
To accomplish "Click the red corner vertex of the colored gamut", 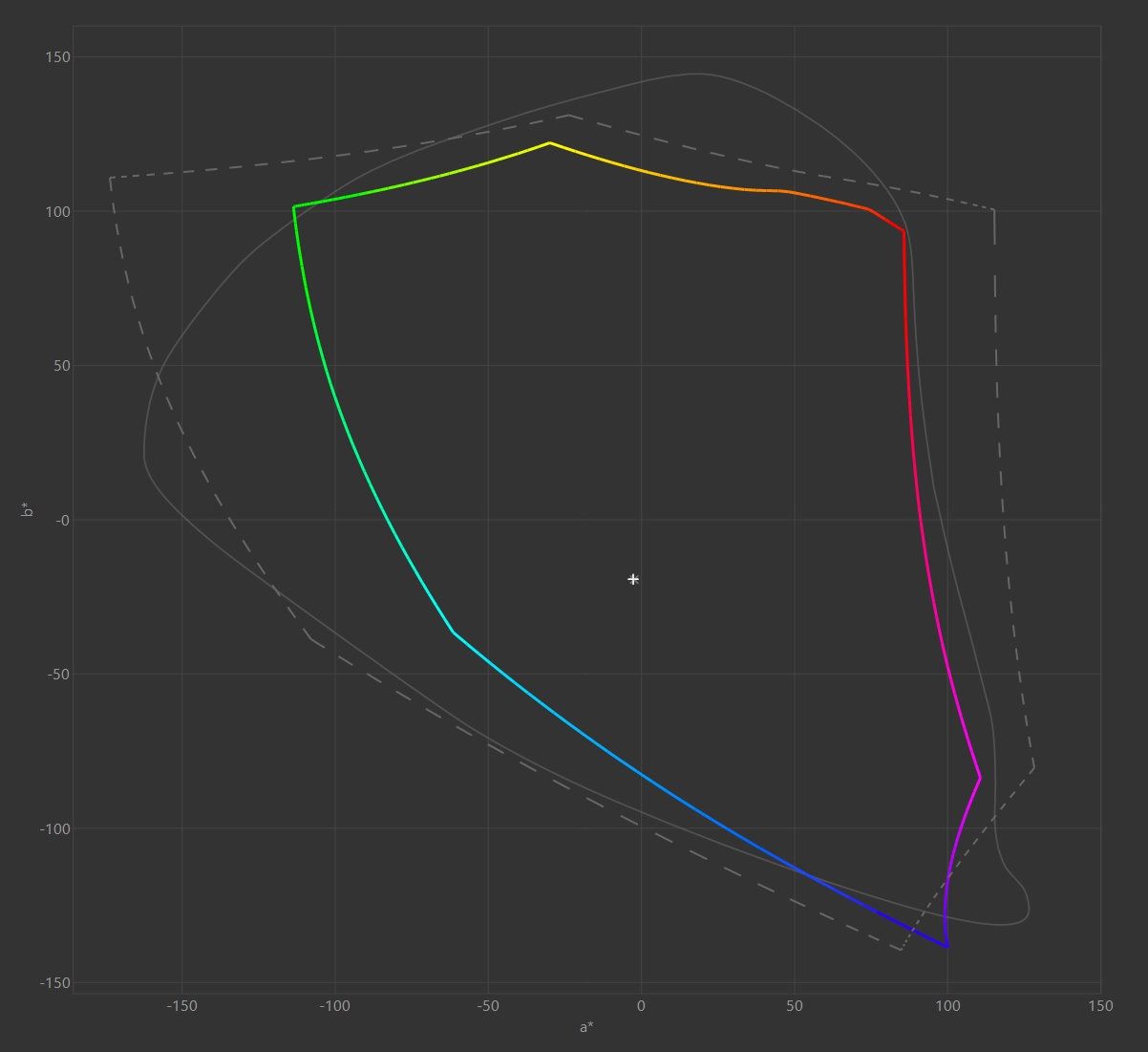I will (904, 231).
